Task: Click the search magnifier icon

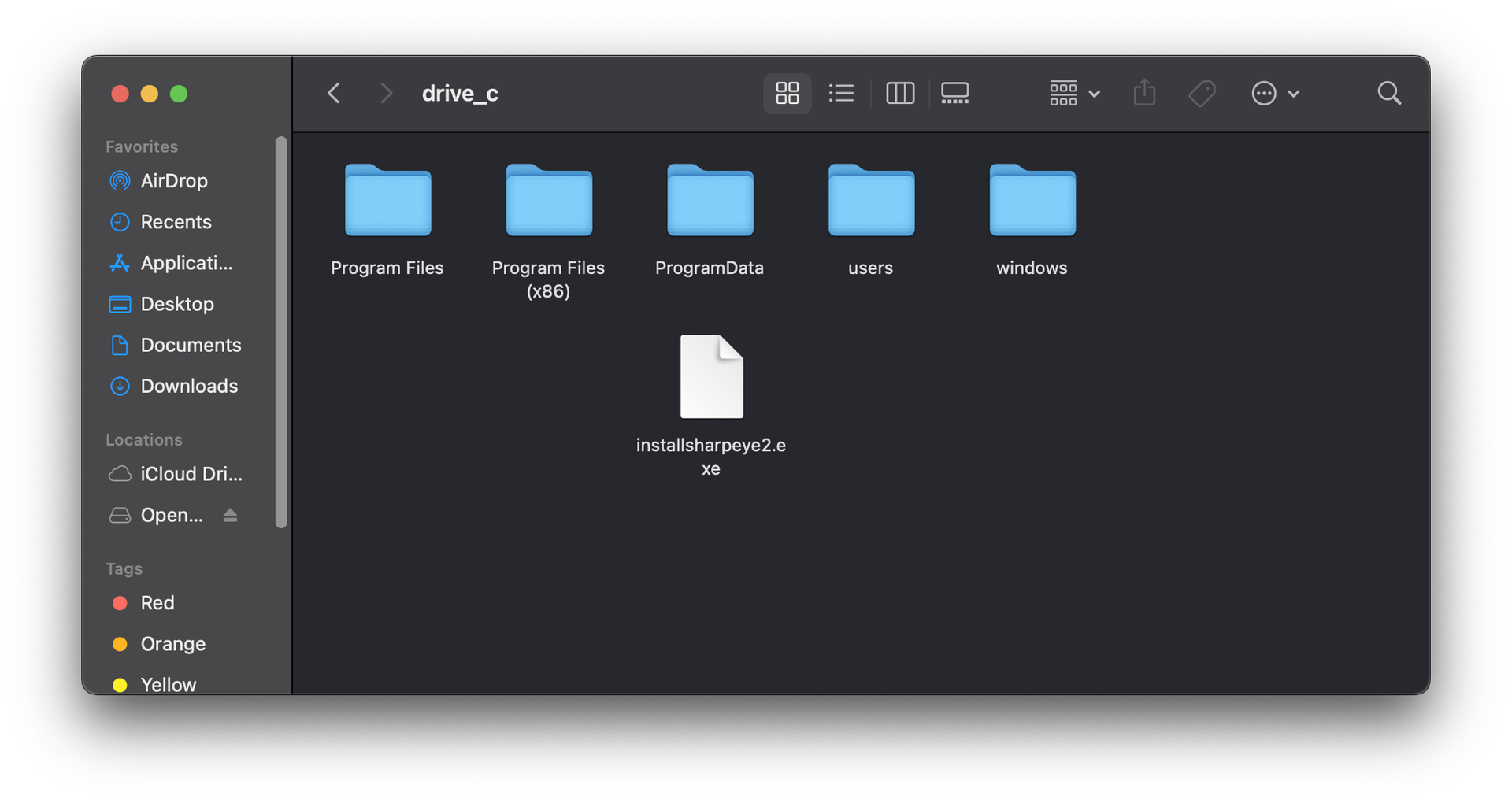Action: click(x=1389, y=94)
